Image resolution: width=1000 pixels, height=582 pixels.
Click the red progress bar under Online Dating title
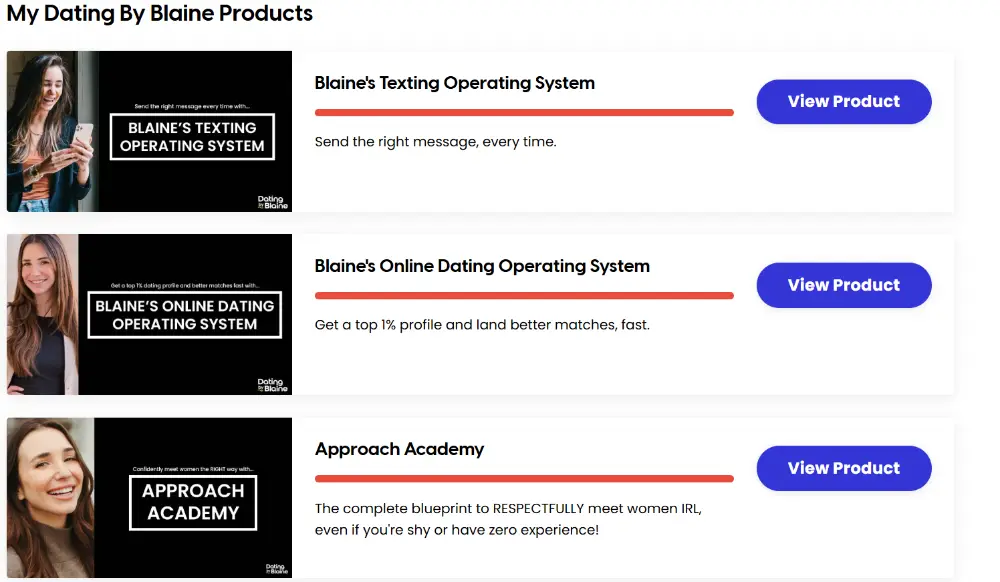pos(524,296)
